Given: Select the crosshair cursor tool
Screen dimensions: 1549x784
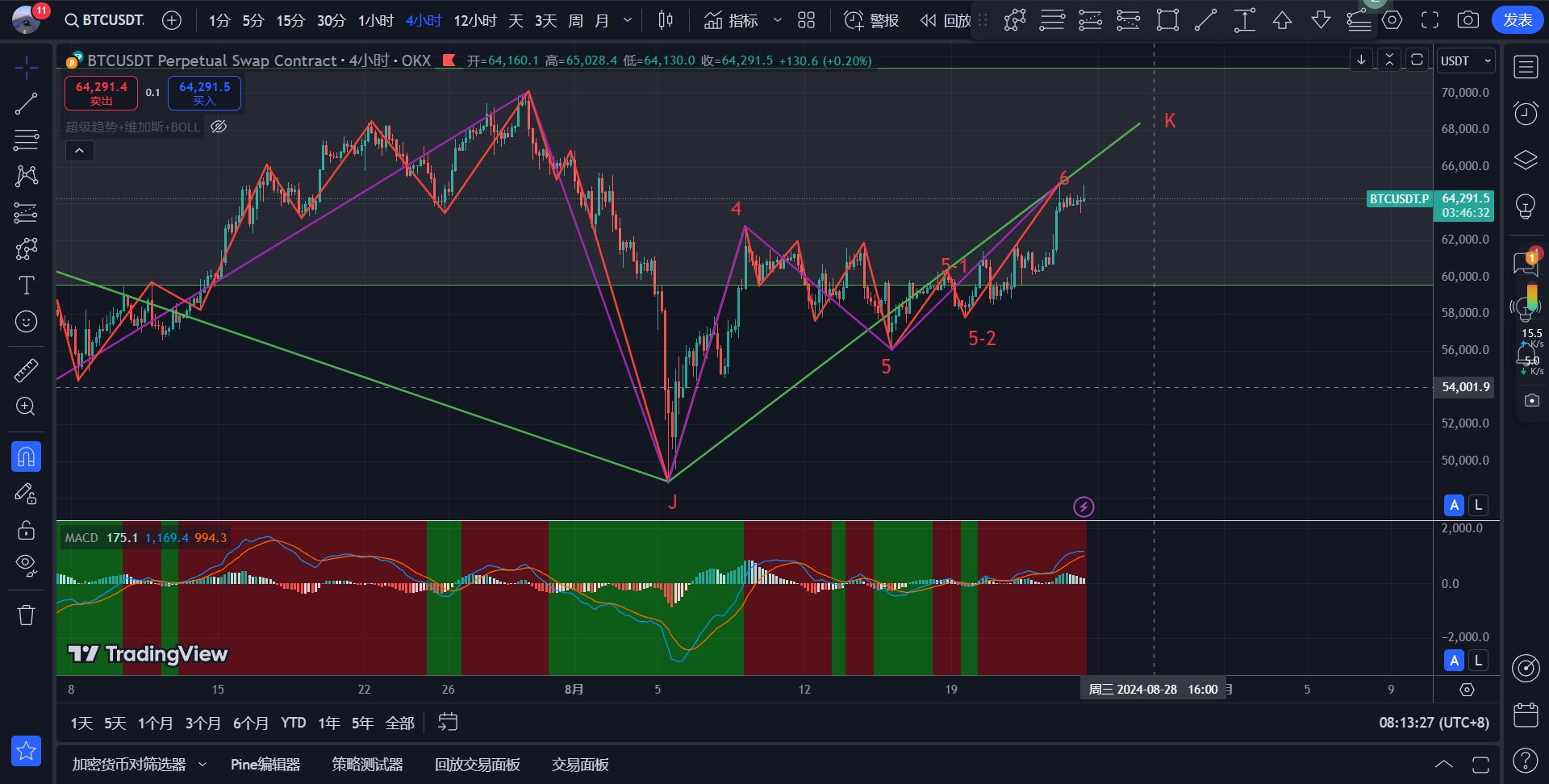Looking at the screenshot, I should pos(27,69).
